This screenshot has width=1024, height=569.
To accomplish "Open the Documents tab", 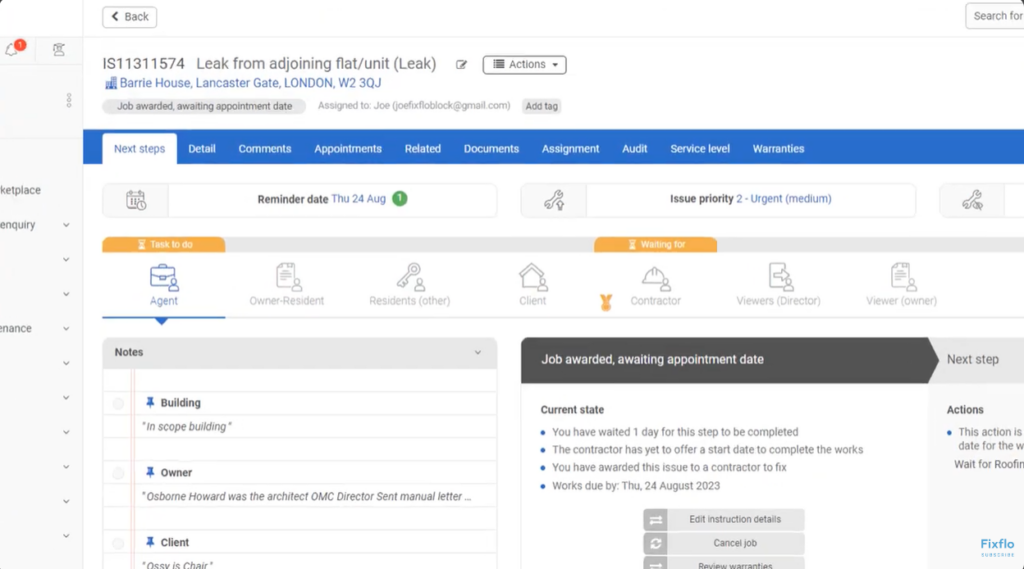I will tap(491, 149).
